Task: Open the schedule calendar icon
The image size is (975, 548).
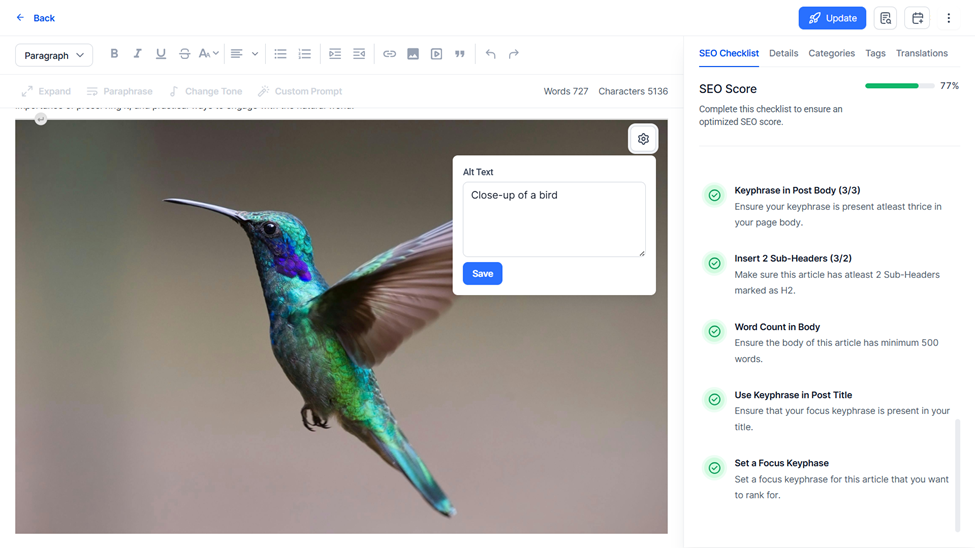Action: coord(917,18)
